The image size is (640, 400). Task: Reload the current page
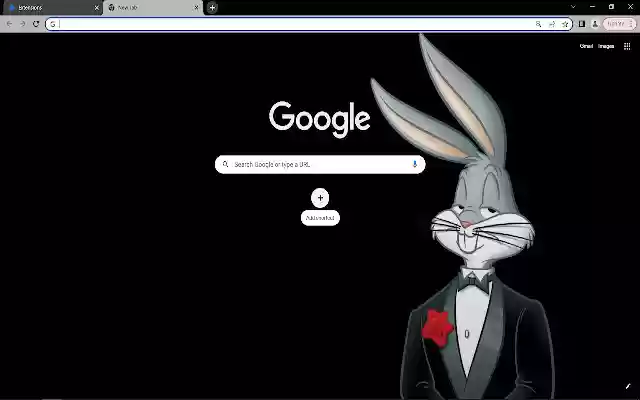click(x=36, y=24)
